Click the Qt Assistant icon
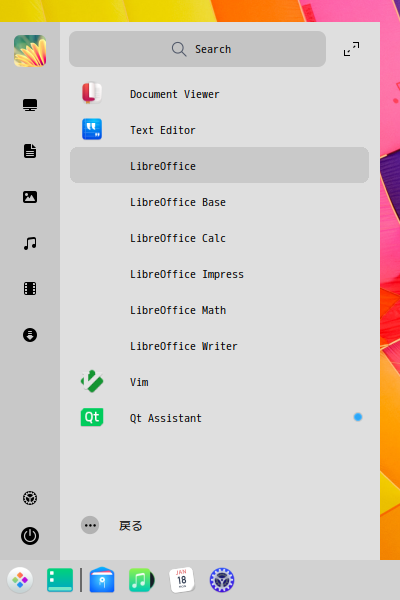 pos(92,417)
